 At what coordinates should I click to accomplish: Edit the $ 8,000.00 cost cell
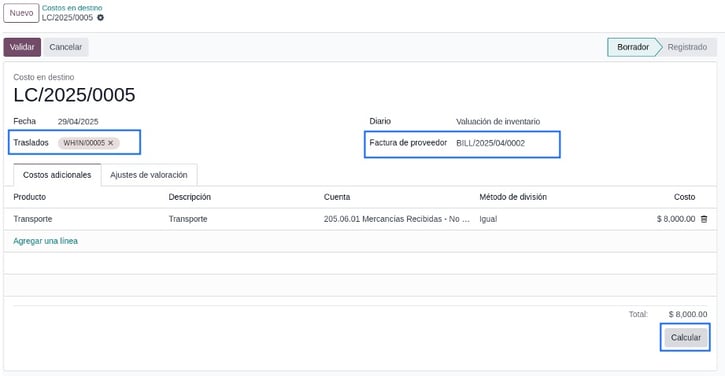(676, 219)
